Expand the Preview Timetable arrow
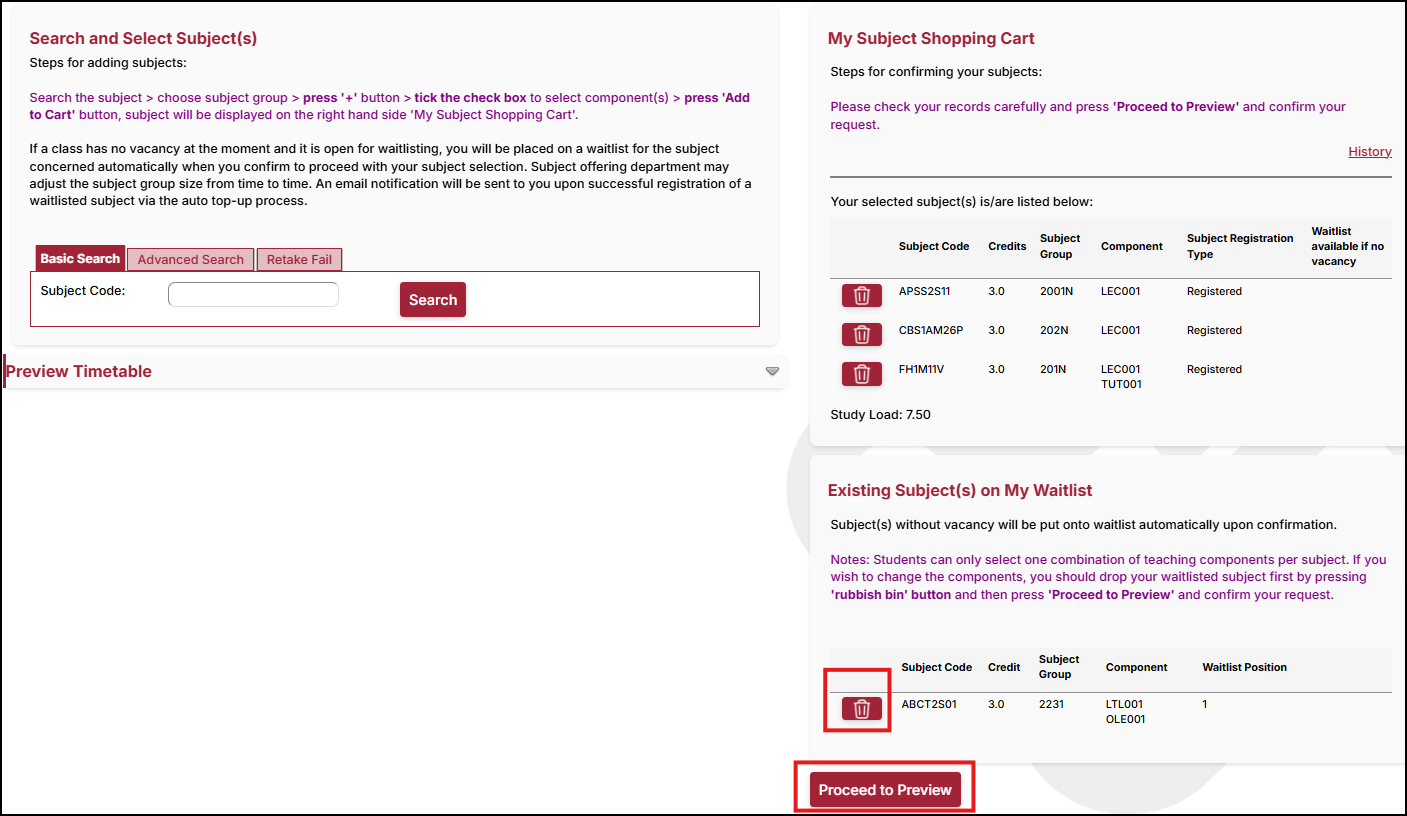The width and height of the screenshot is (1407, 816). (772, 371)
